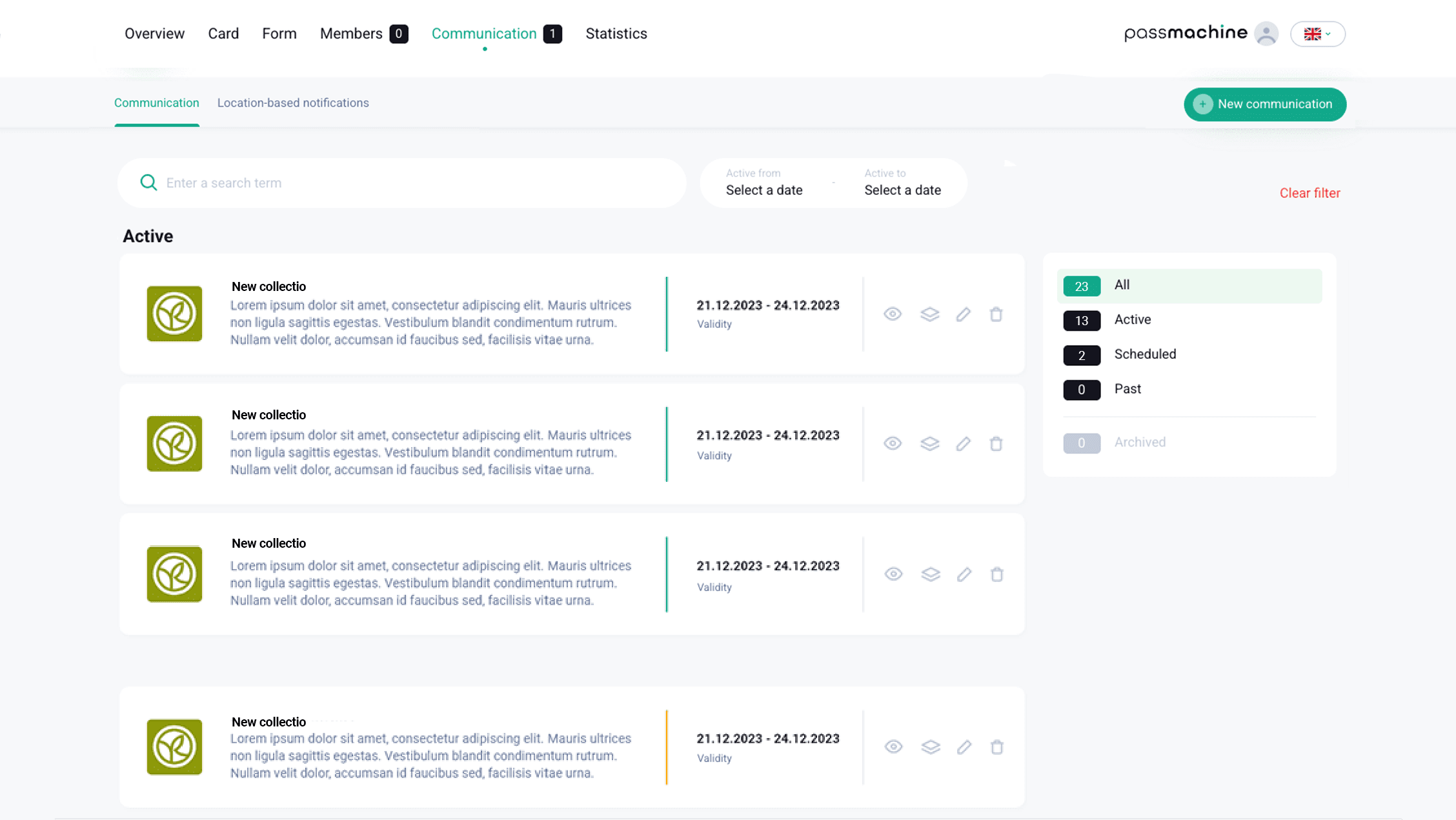
Task: Click the first communication's green logo thumbnail
Action: click(174, 314)
